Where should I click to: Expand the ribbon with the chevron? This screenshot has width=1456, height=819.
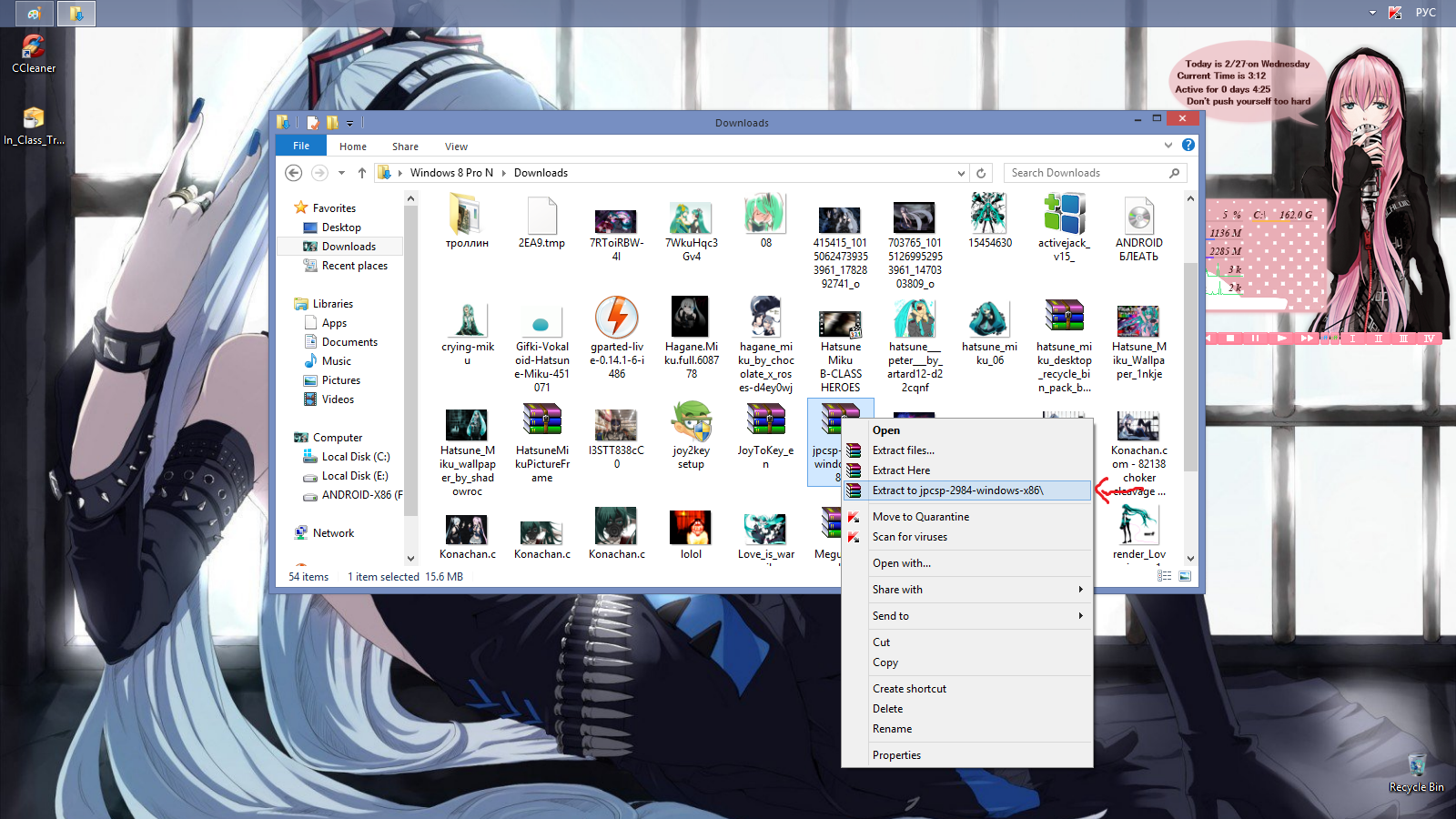1168,146
